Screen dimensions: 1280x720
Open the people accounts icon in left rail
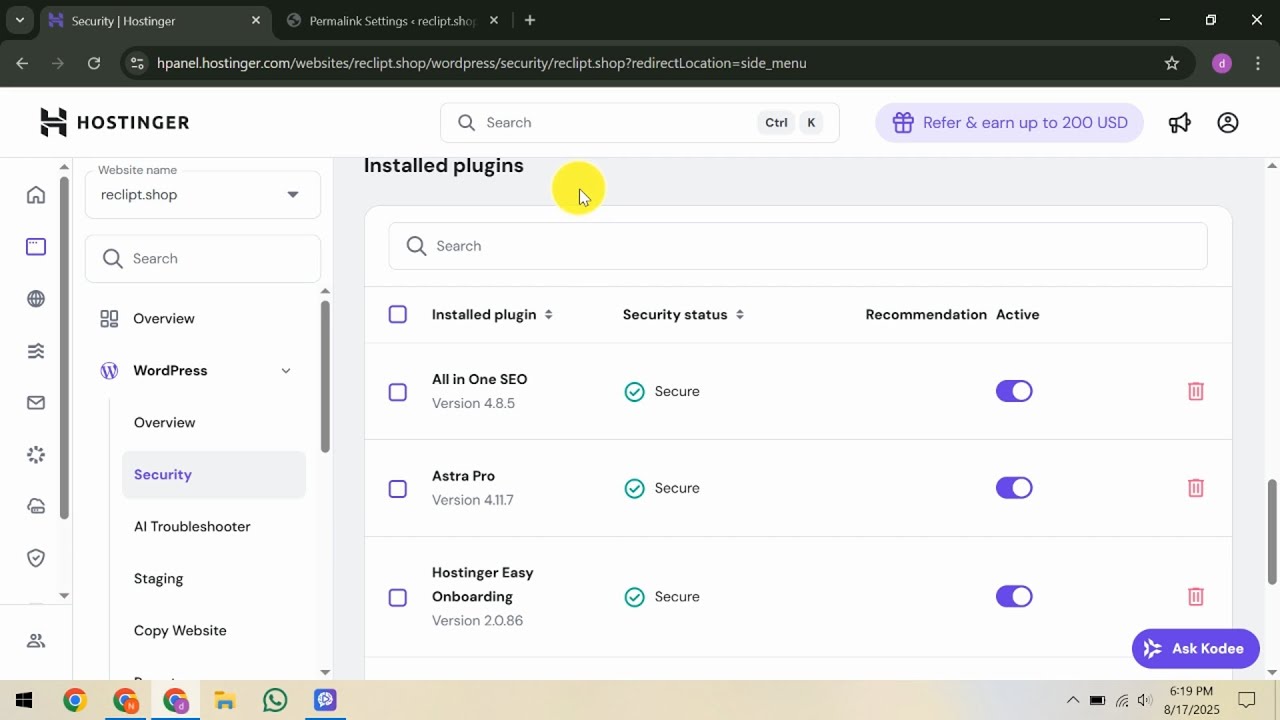(x=36, y=641)
